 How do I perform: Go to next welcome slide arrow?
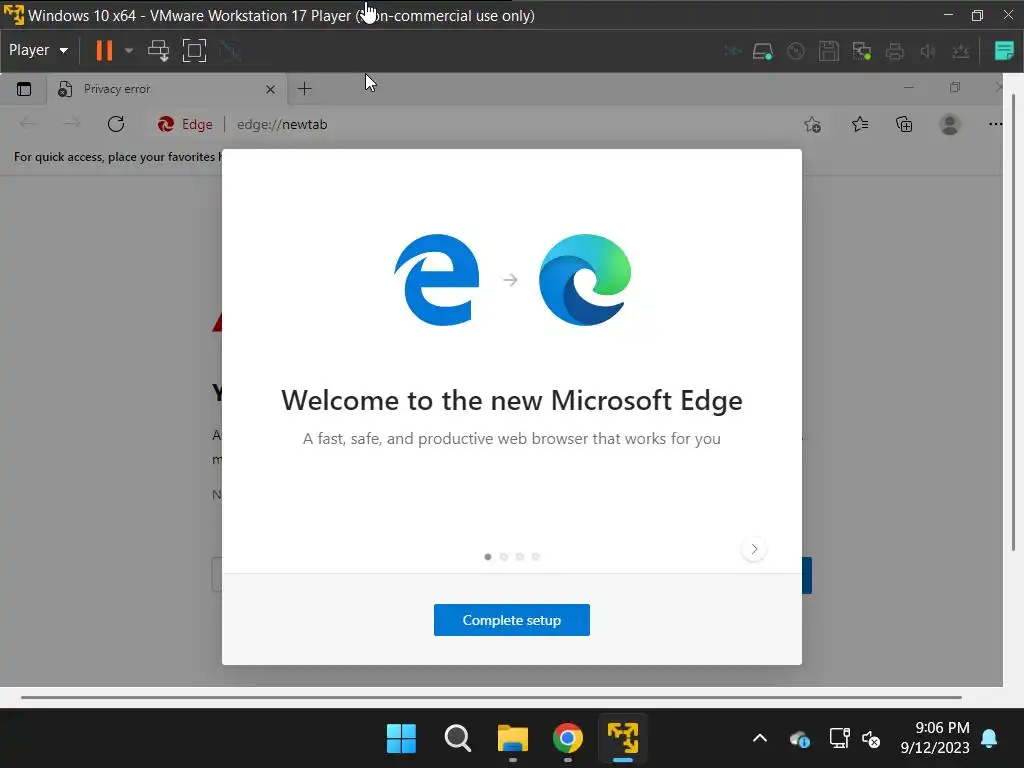(x=754, y=549)
